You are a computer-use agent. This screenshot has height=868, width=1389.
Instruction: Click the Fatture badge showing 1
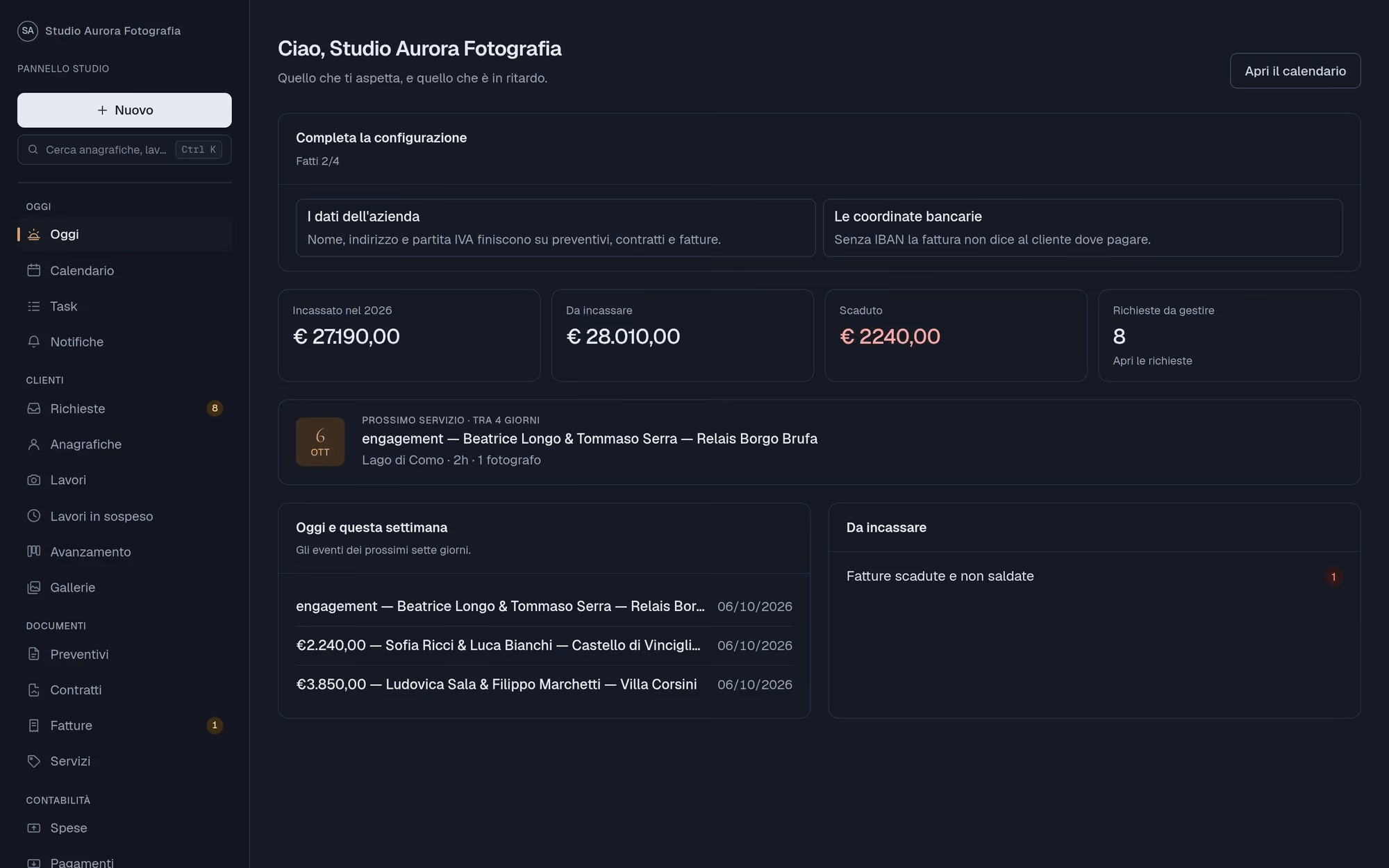pos(215,726)
